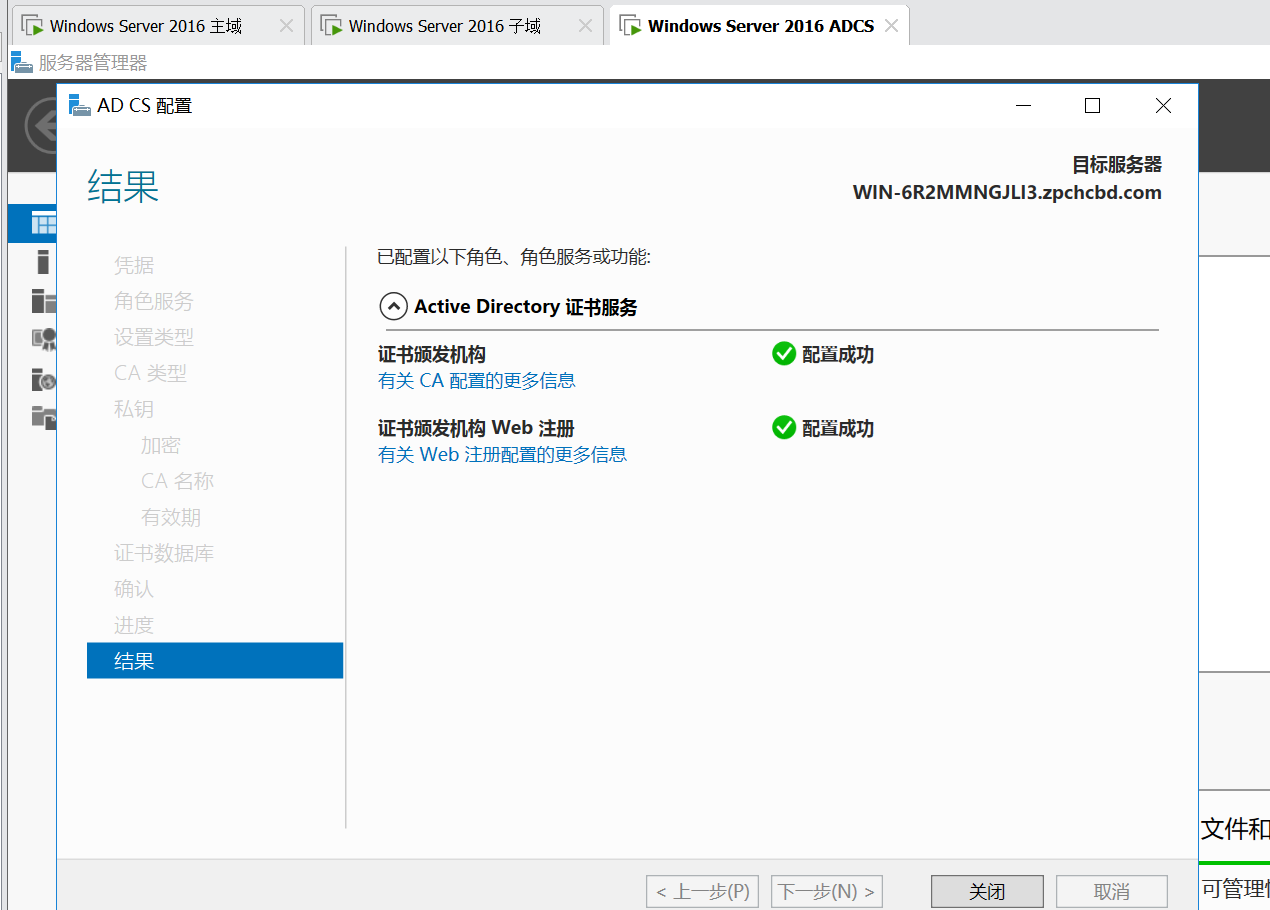Viewport: 1270px width, 910px height.
Task: Click green check icon beside 证书颁发机构 status
Action: (x=784, y=354)
